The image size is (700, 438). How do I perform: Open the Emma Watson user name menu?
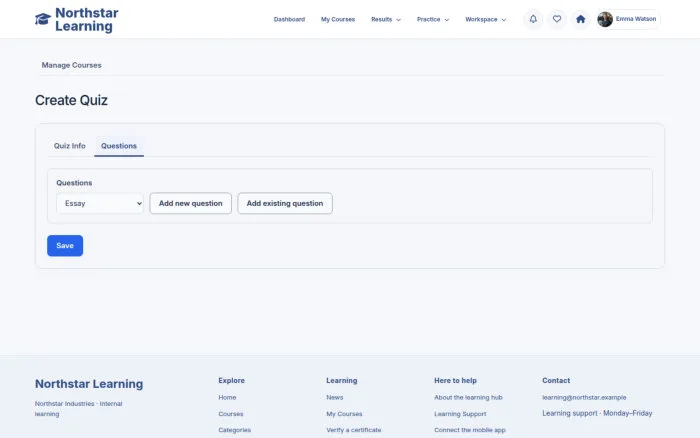click(x=636, y=19)
